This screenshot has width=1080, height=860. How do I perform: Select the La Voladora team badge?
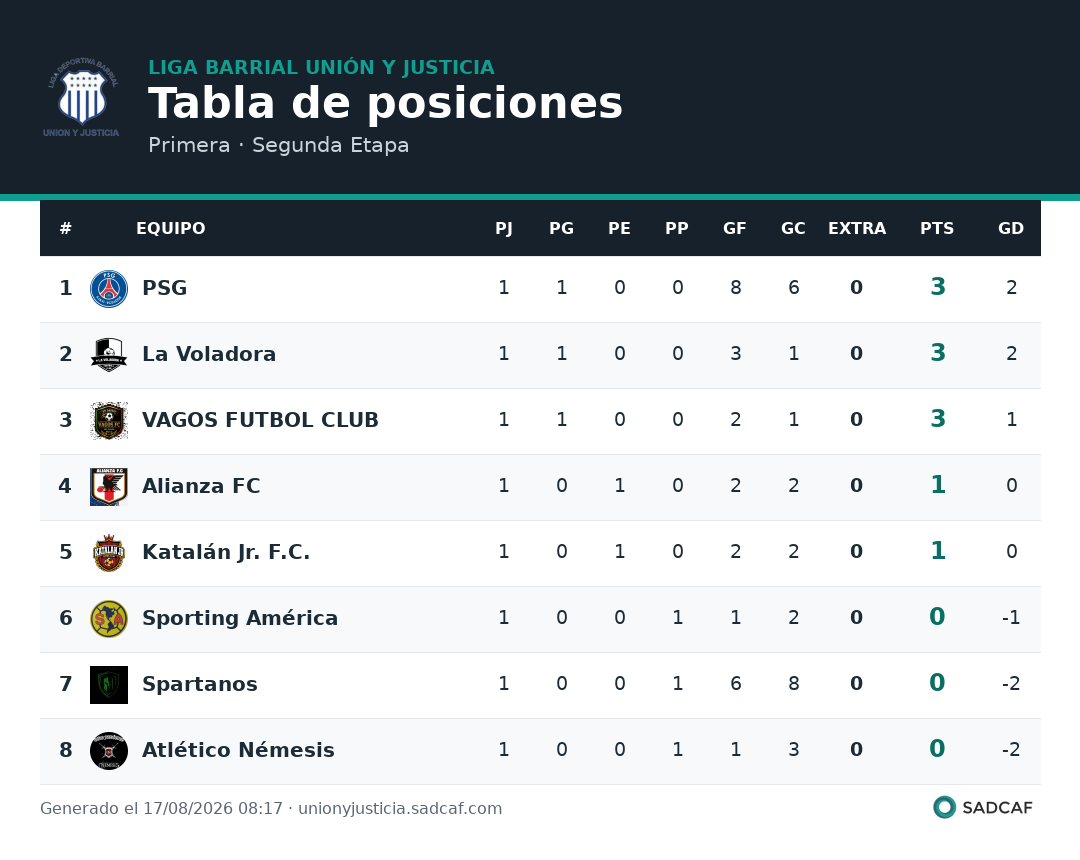pos(109,355)
